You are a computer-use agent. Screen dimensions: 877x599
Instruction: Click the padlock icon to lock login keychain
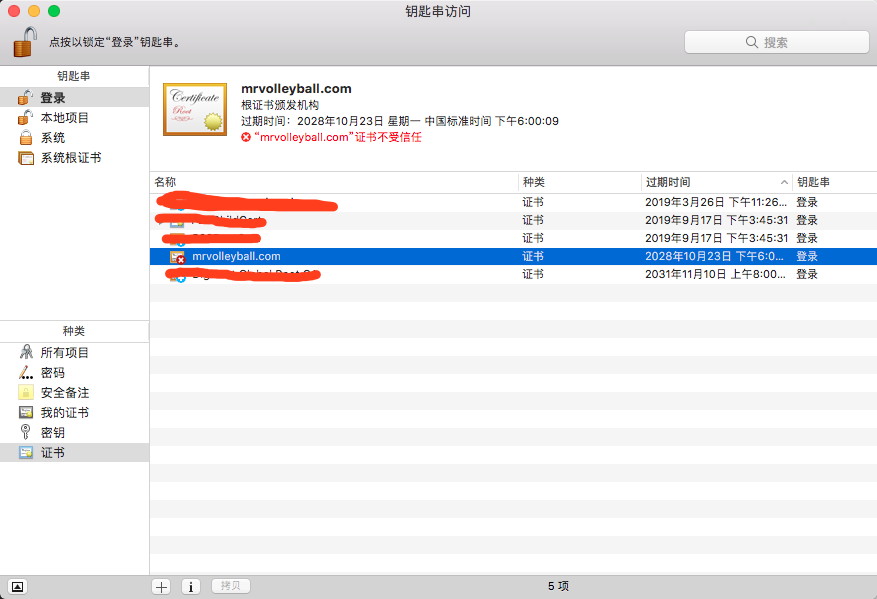coord(25,42)
